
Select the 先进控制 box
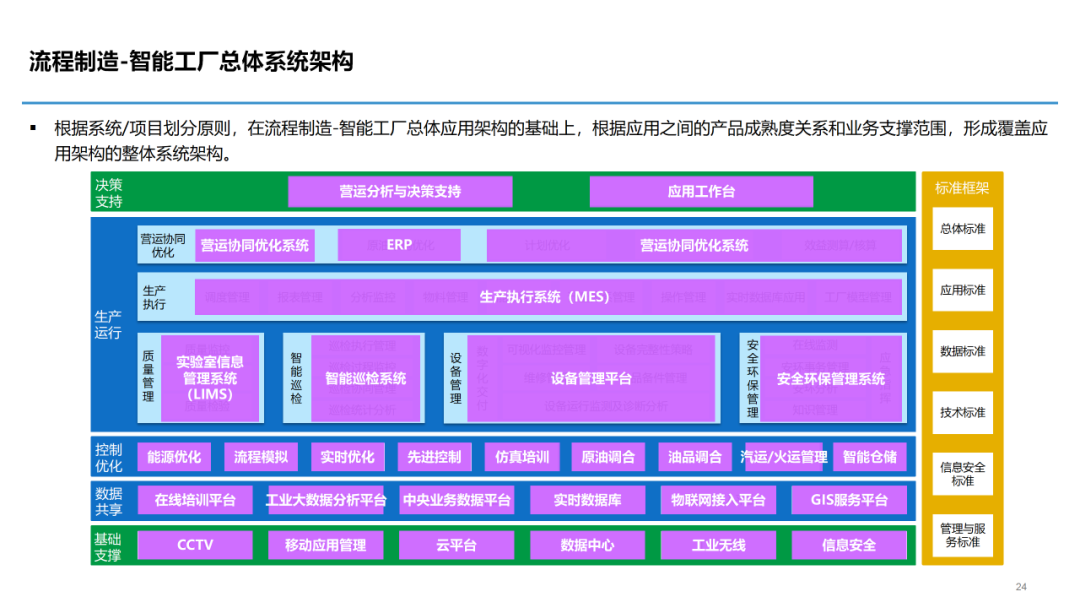pos(434,457)
